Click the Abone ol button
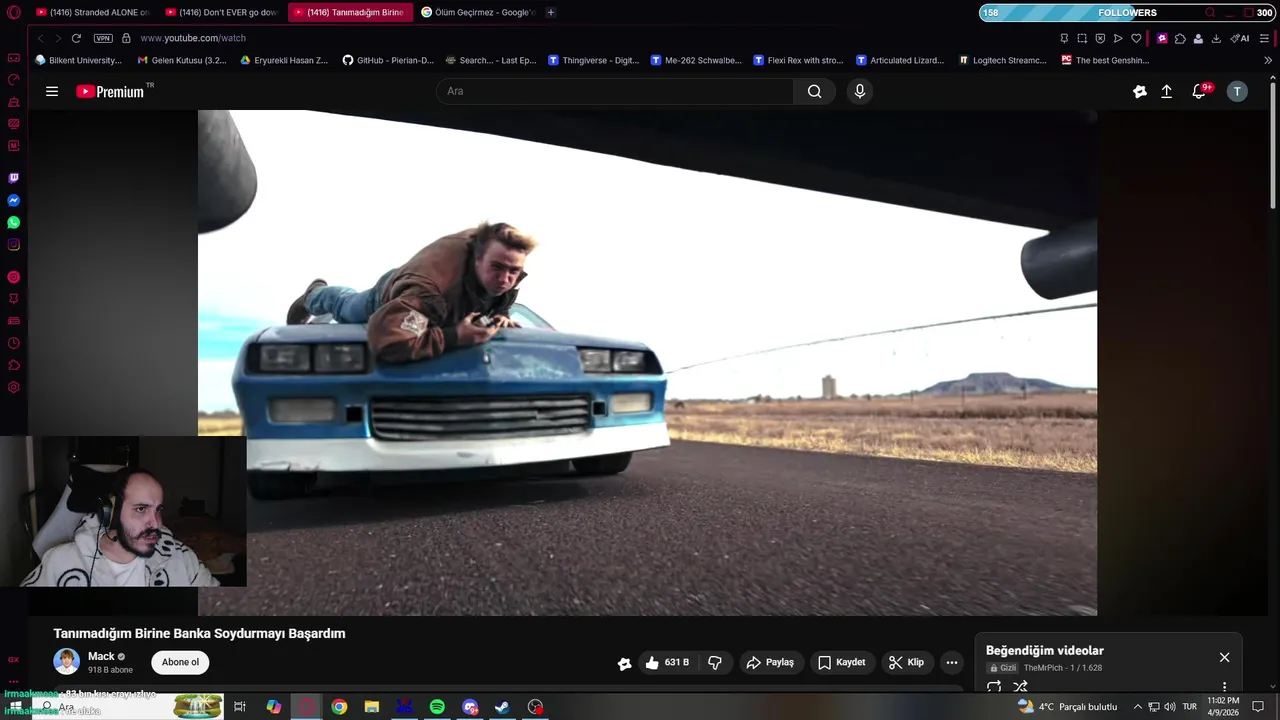 [180, 662]
